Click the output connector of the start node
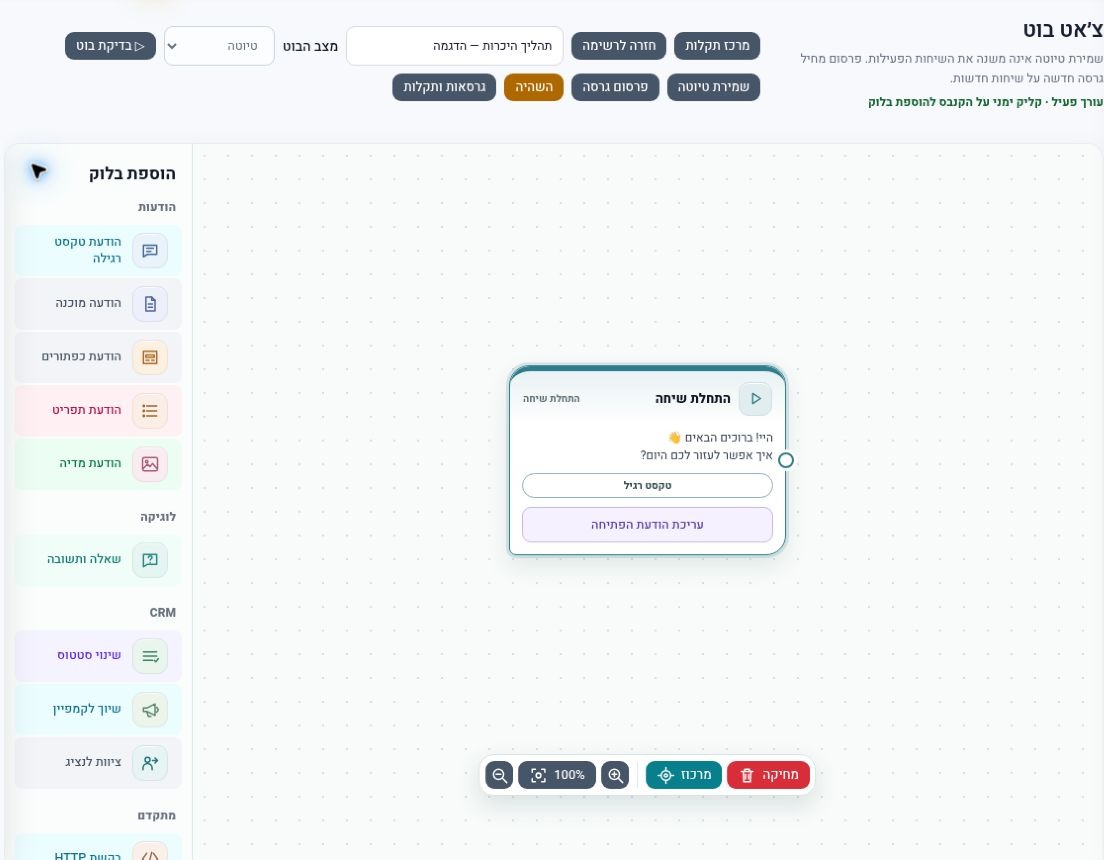The height and width of the screenshot is (860, 1104). pyautogui.click(x=786, y=460)
